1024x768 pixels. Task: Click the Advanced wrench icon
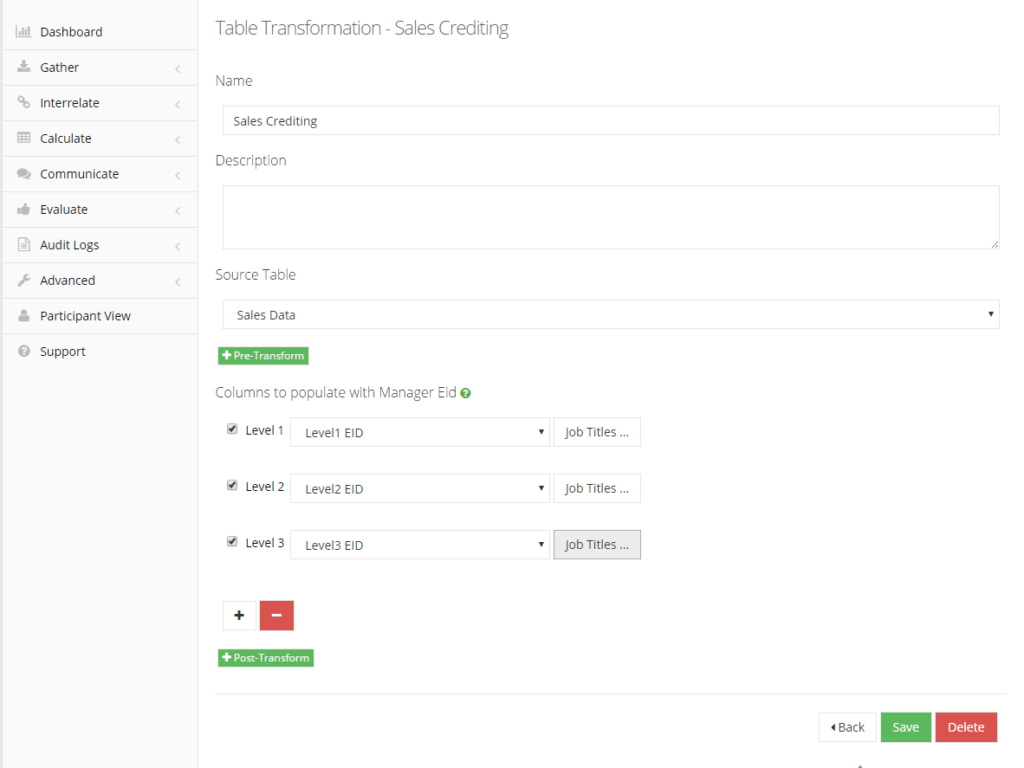(x=24, y=280)
